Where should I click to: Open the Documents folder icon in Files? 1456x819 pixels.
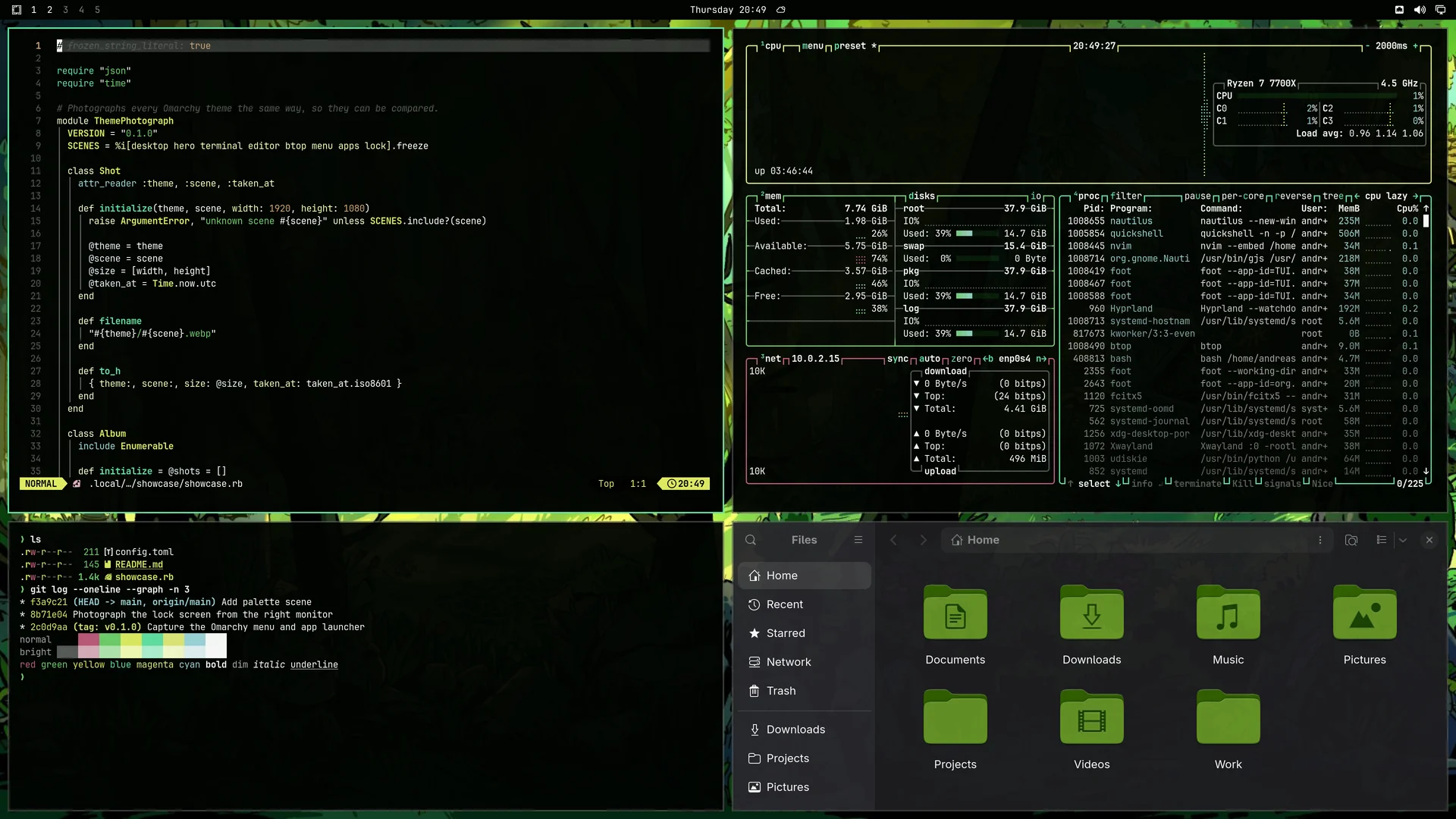point(955,612)
